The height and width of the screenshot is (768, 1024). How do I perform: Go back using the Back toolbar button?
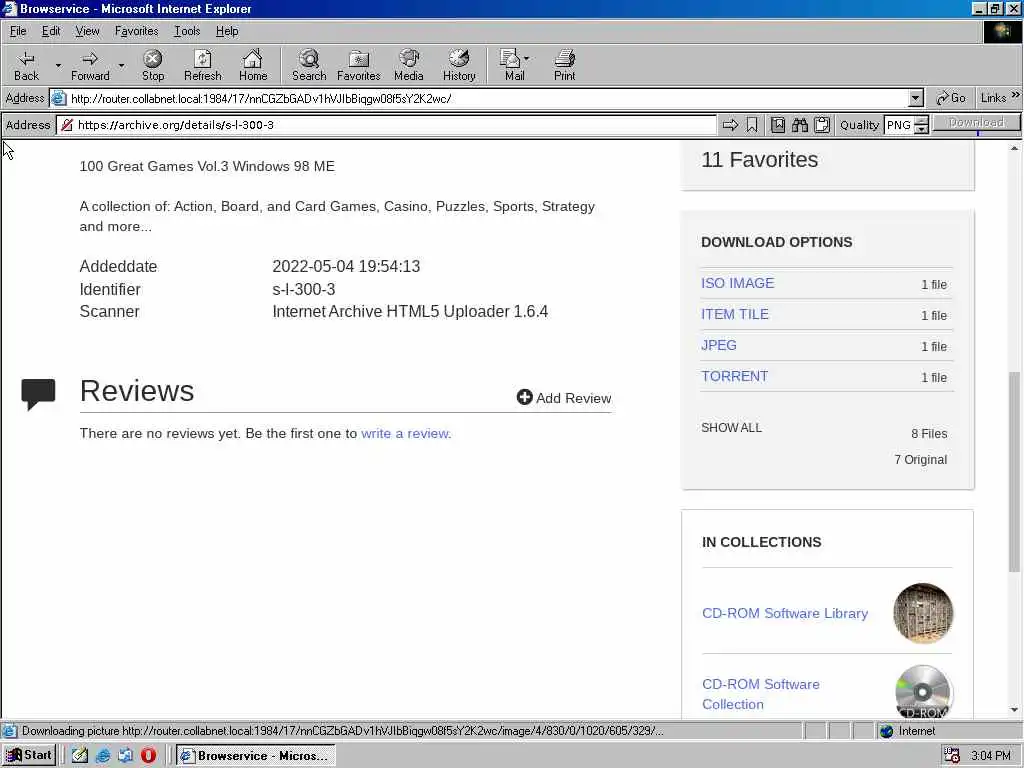(26, 65)
